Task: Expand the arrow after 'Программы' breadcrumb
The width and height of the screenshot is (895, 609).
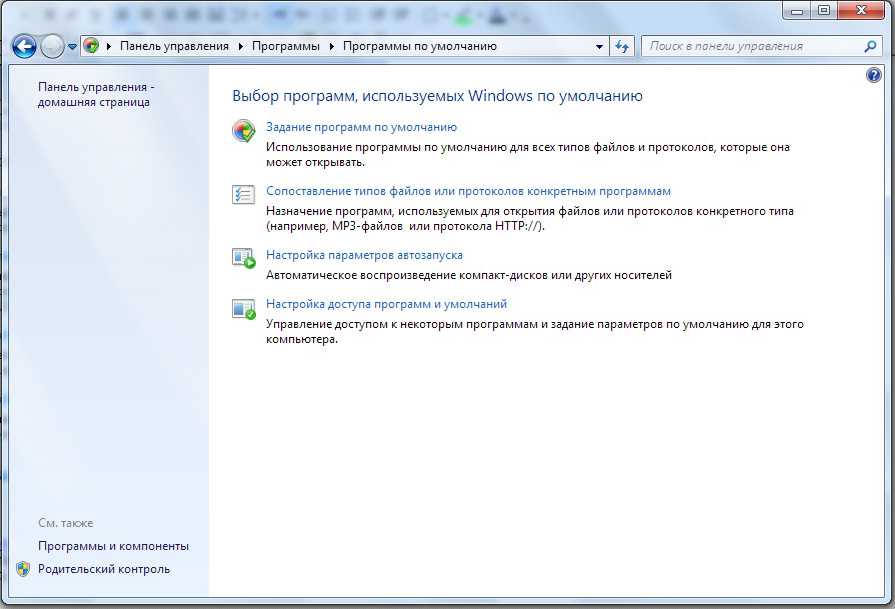Action: pos(332,46)
